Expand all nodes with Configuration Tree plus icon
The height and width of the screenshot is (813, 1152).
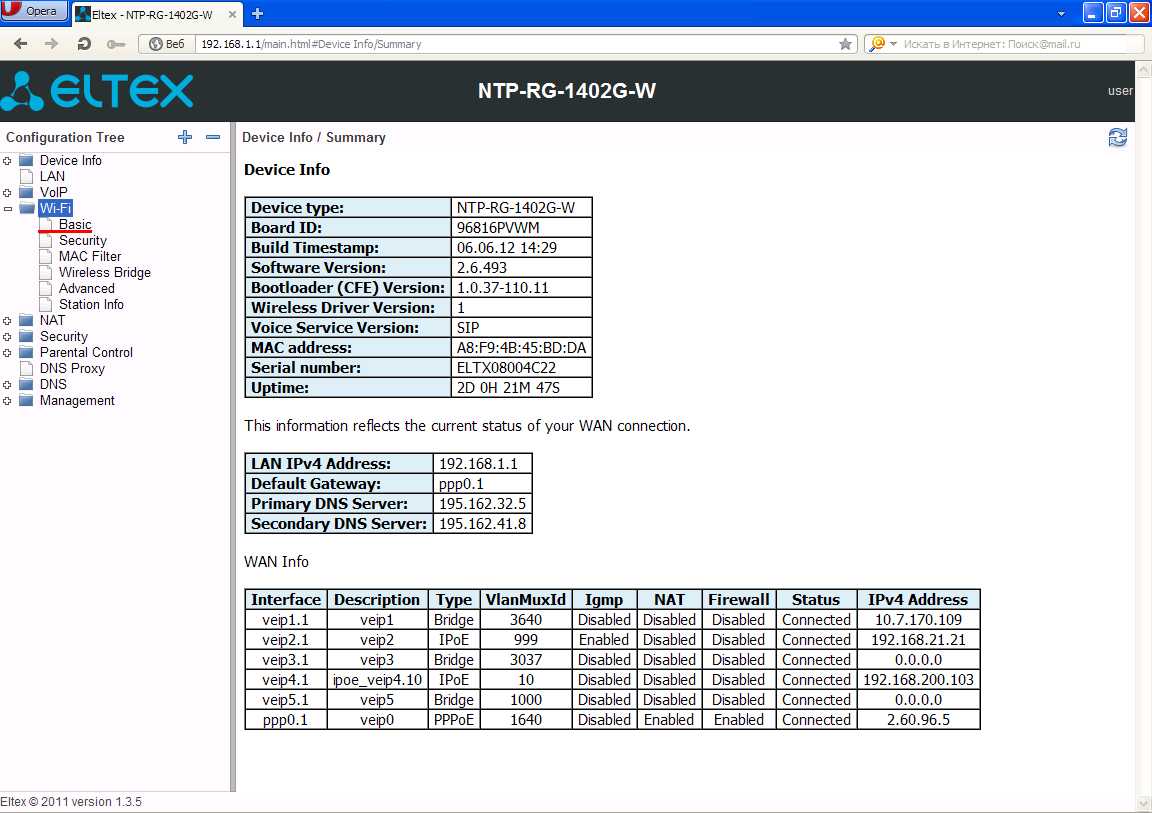(x=185, y=137)
